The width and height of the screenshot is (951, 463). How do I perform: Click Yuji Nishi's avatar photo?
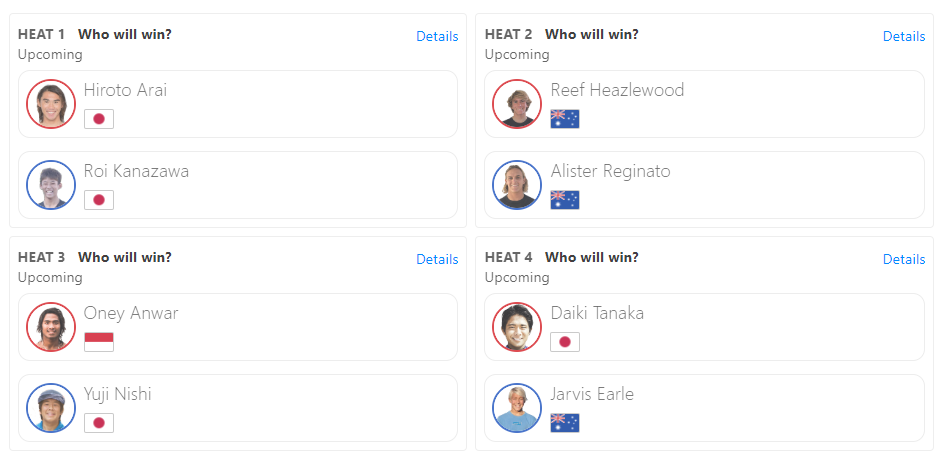51,408
